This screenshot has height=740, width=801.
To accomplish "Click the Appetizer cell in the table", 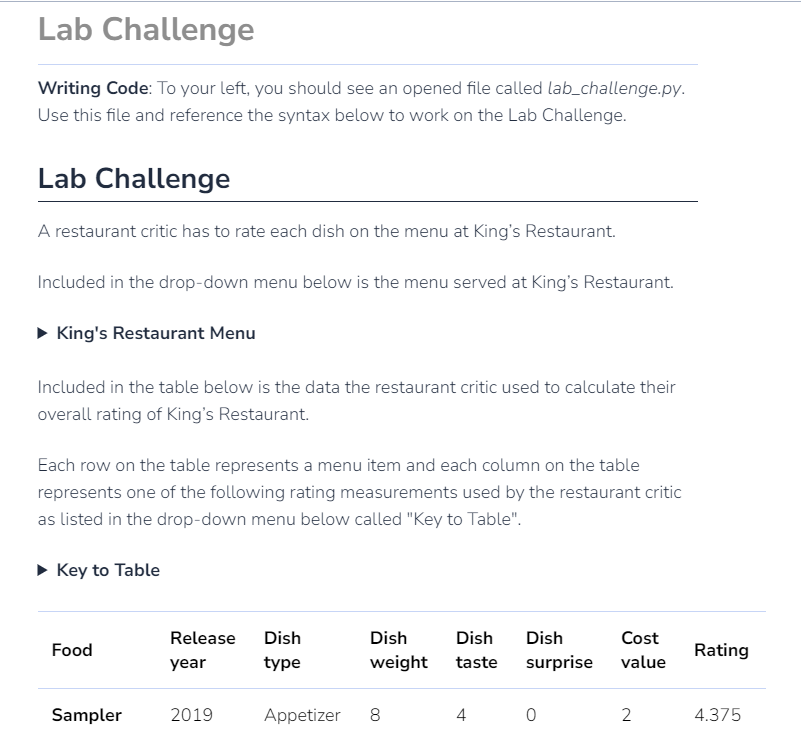I will point(301,715).
